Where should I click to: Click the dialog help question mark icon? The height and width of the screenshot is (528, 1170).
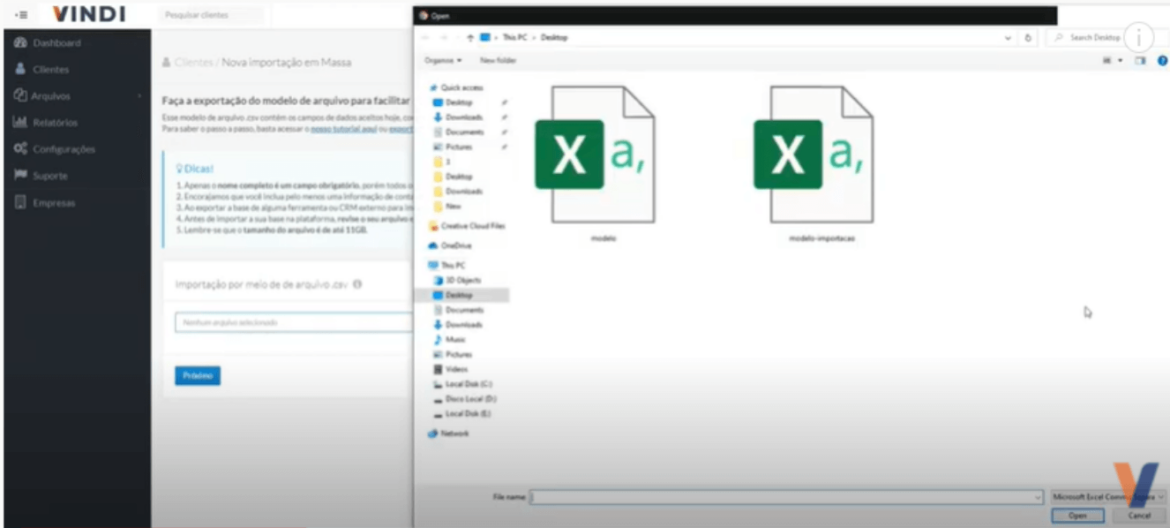(1162, 61)
